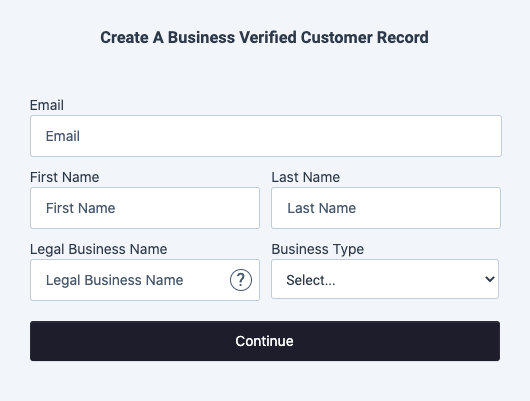Open the Business Type dropdown
The width and height of the screenshot is (530, 401).
point(385,279)
